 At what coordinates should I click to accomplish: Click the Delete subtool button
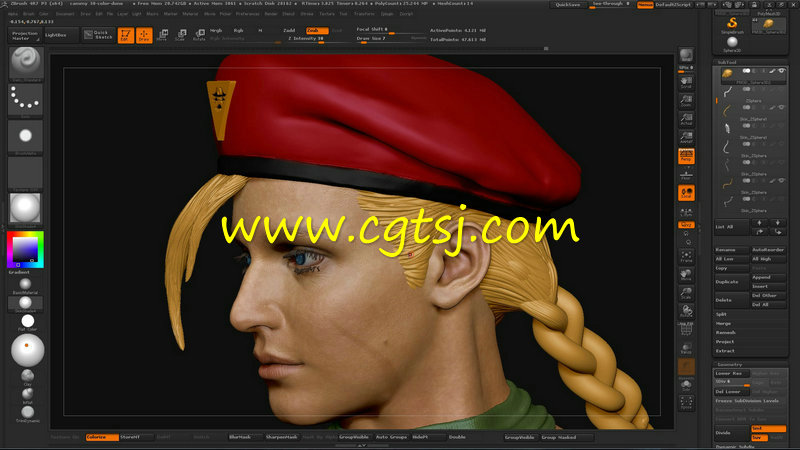pyautogui.click(x=732, y=300)
